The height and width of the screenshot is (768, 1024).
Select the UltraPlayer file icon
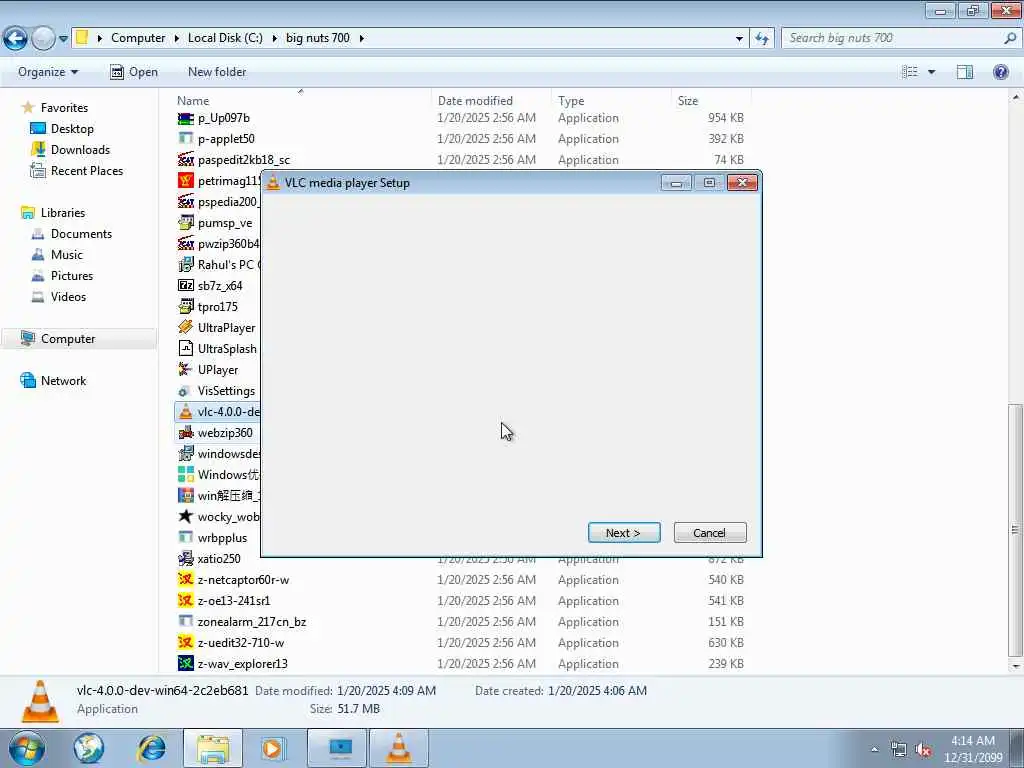pos(185,328)
